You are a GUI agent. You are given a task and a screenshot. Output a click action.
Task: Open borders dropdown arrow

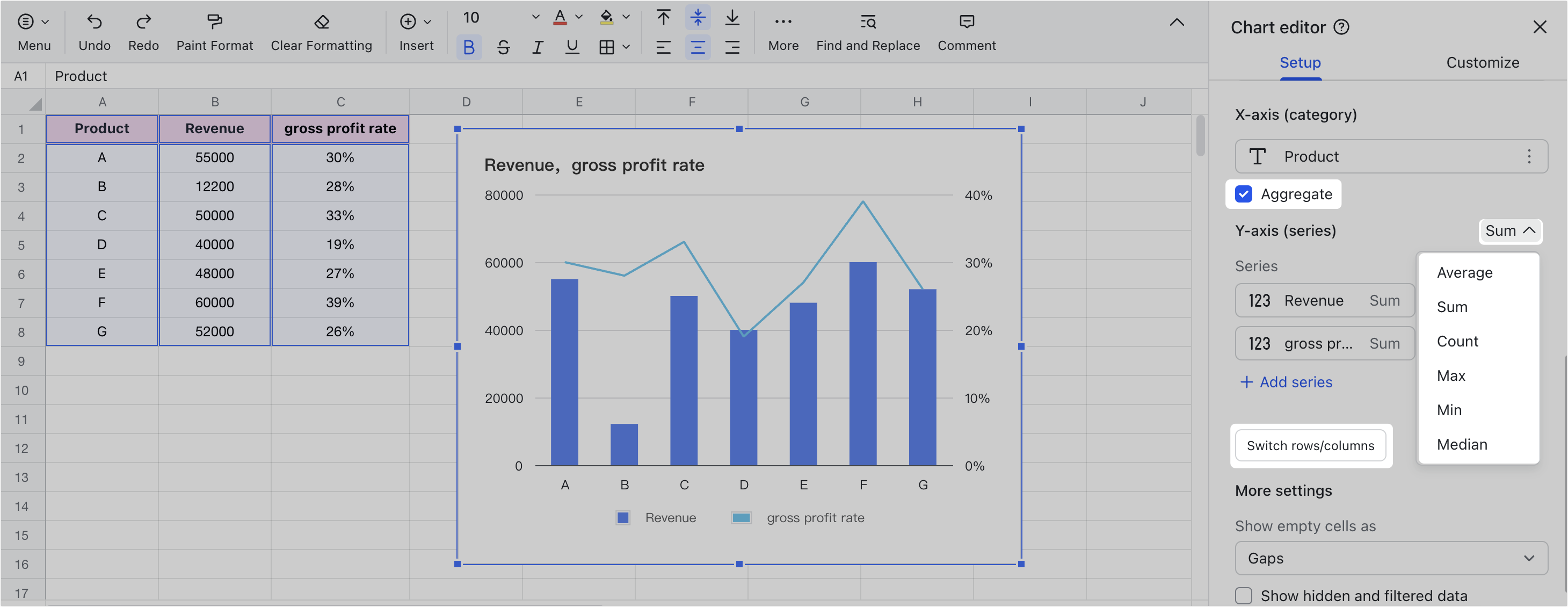point(626,47)
